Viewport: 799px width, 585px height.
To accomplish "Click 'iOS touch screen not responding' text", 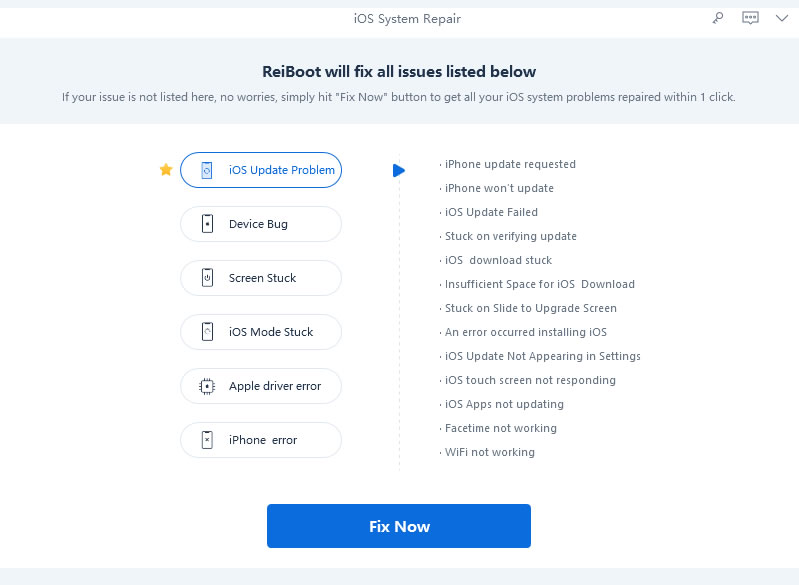I will 530,380.
